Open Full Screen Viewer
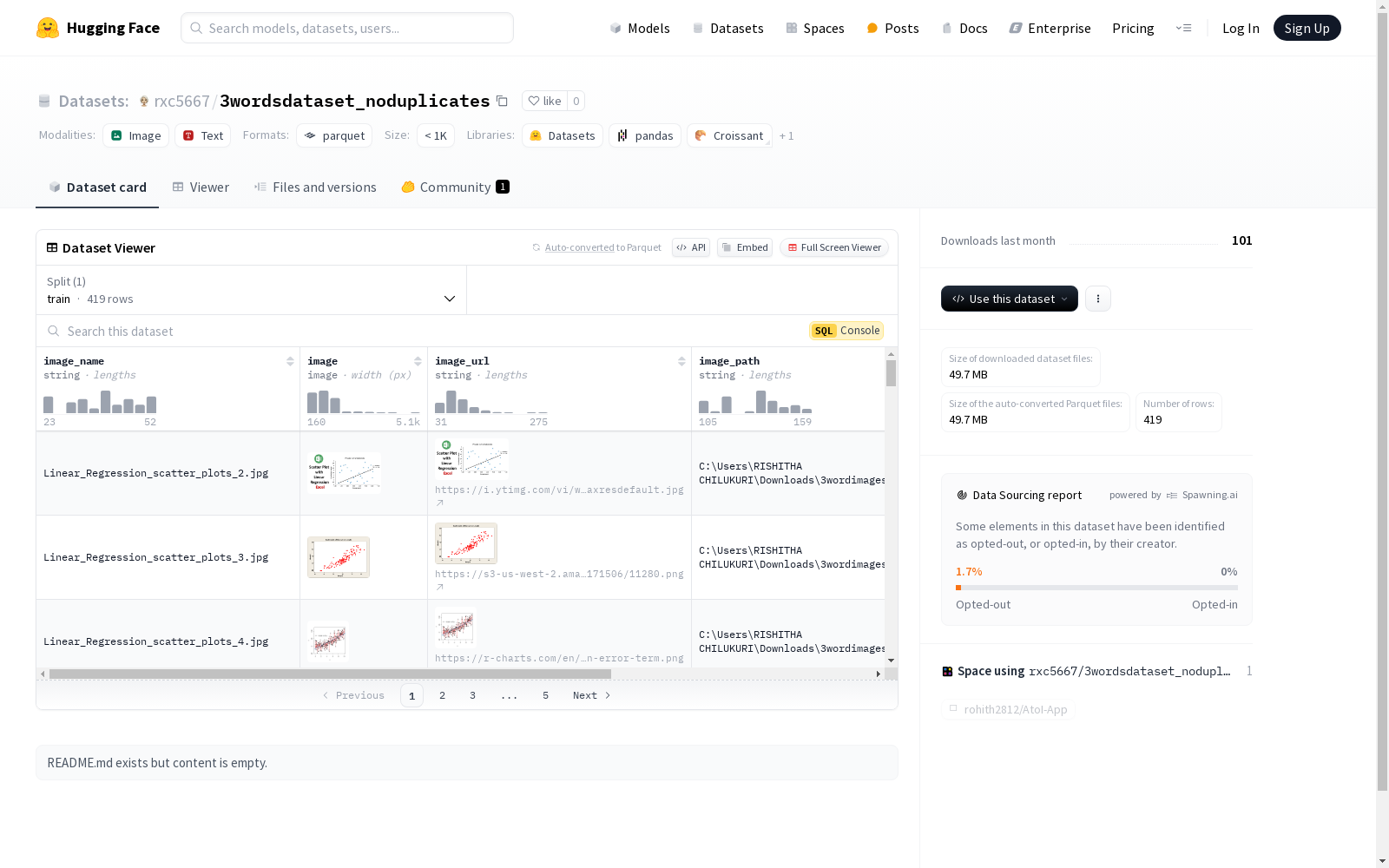Viewport: 1389px width, 868px height. point(834,247)
